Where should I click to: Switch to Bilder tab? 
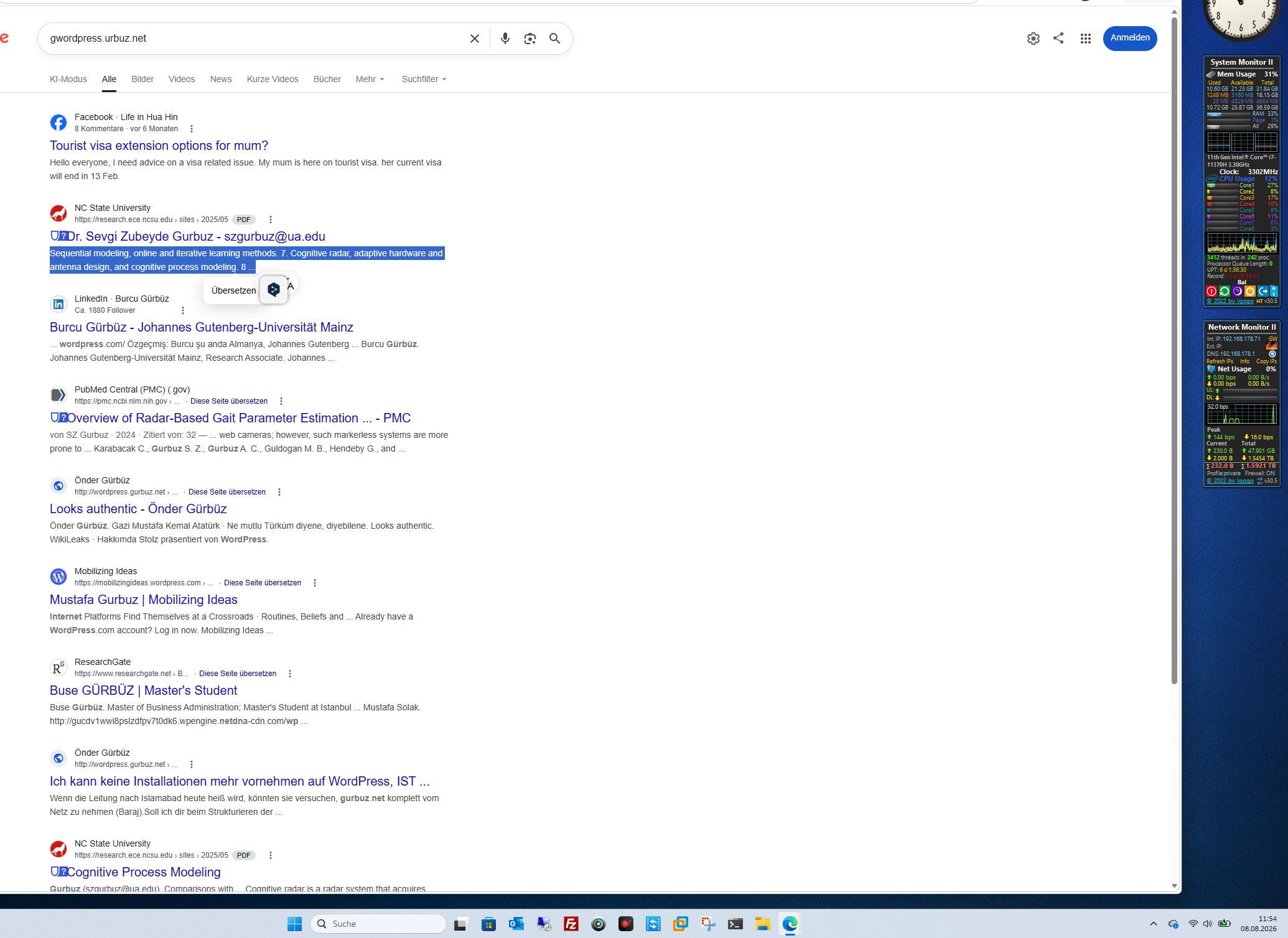142,79
